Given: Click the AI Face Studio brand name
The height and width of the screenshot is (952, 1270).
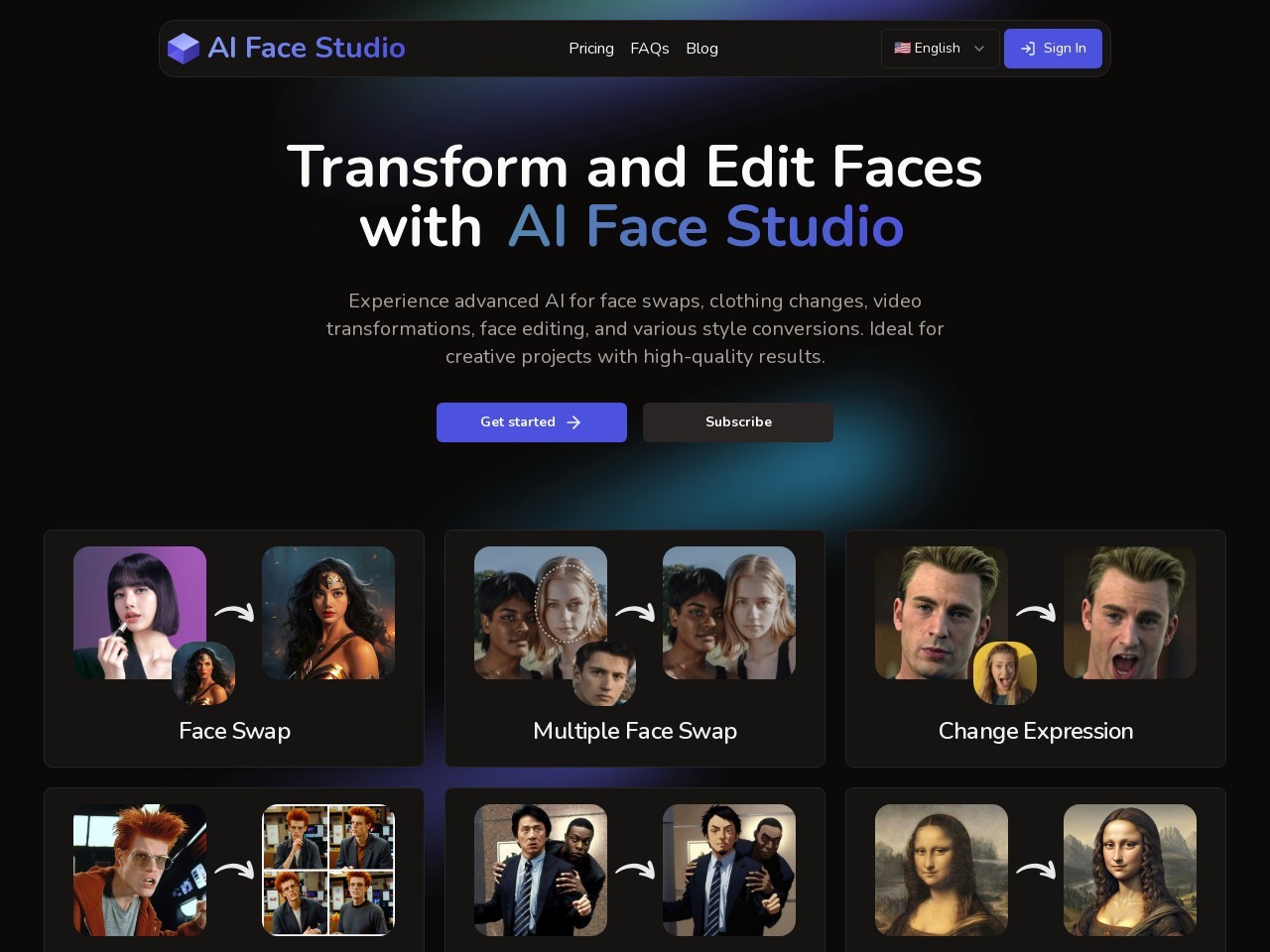Looking at the screenshot, I should click(x=307, y=48).
